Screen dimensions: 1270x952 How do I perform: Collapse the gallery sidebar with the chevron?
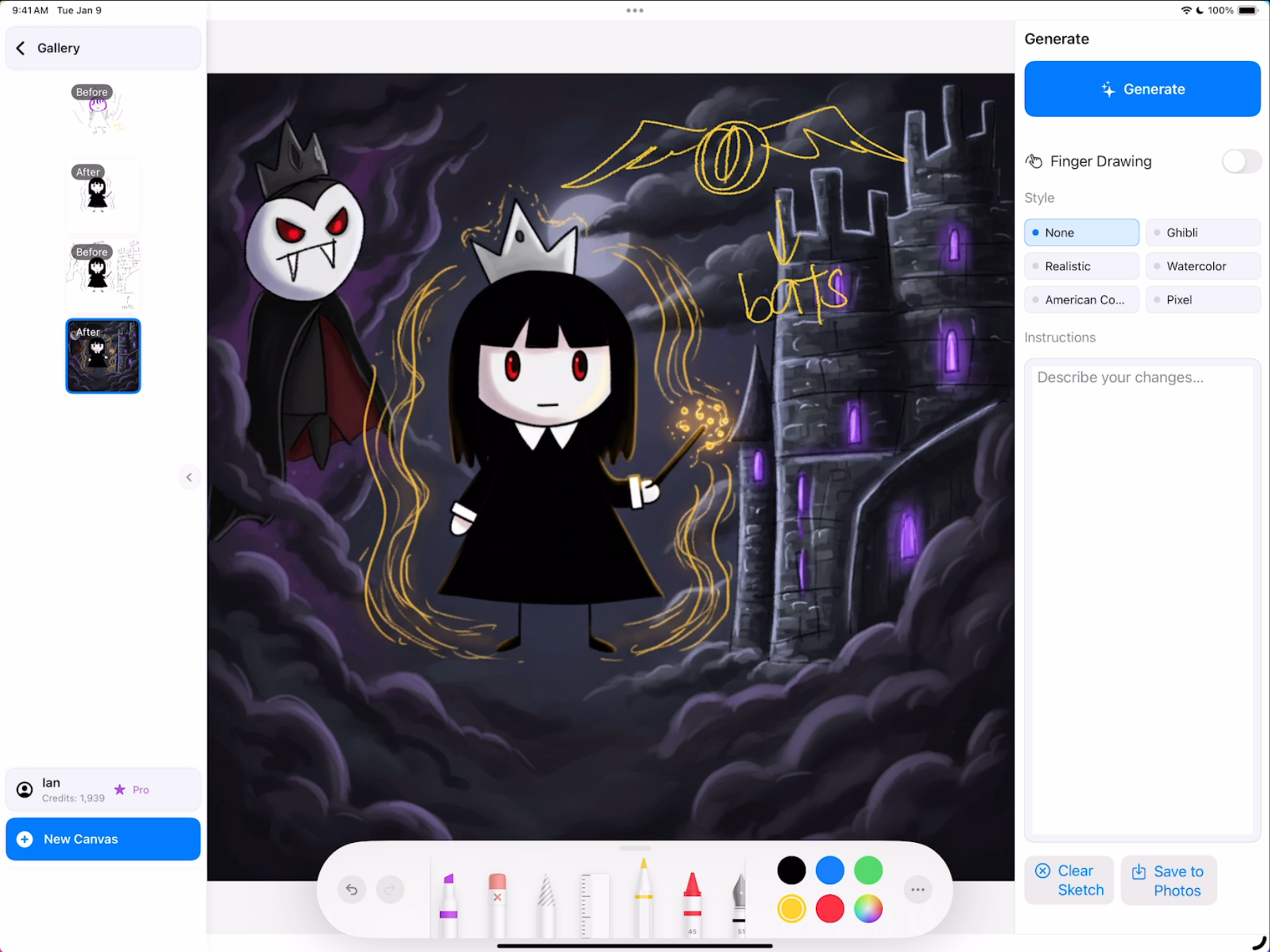[x=189, y=477]
